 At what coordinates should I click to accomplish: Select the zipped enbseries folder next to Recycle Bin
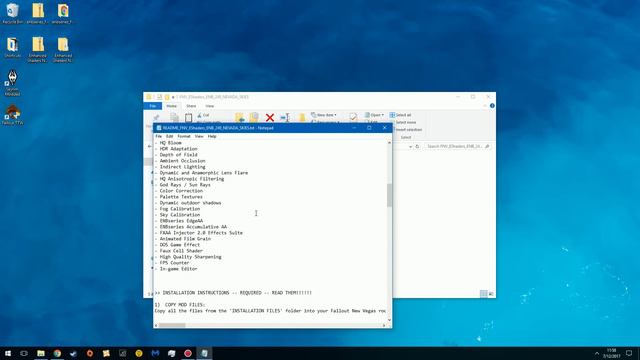click(38, 14)
